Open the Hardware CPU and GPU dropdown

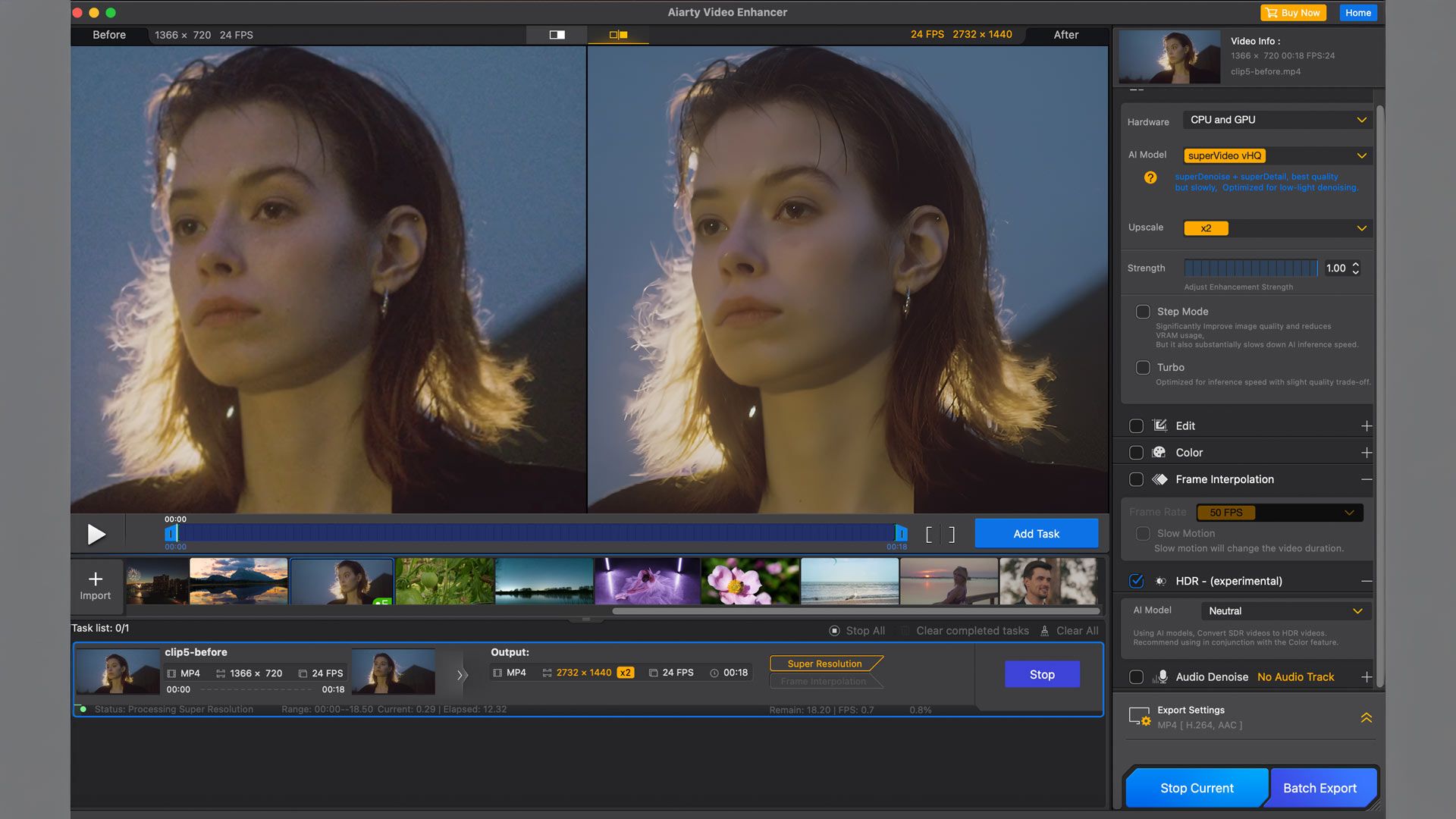click(1277, 120)
